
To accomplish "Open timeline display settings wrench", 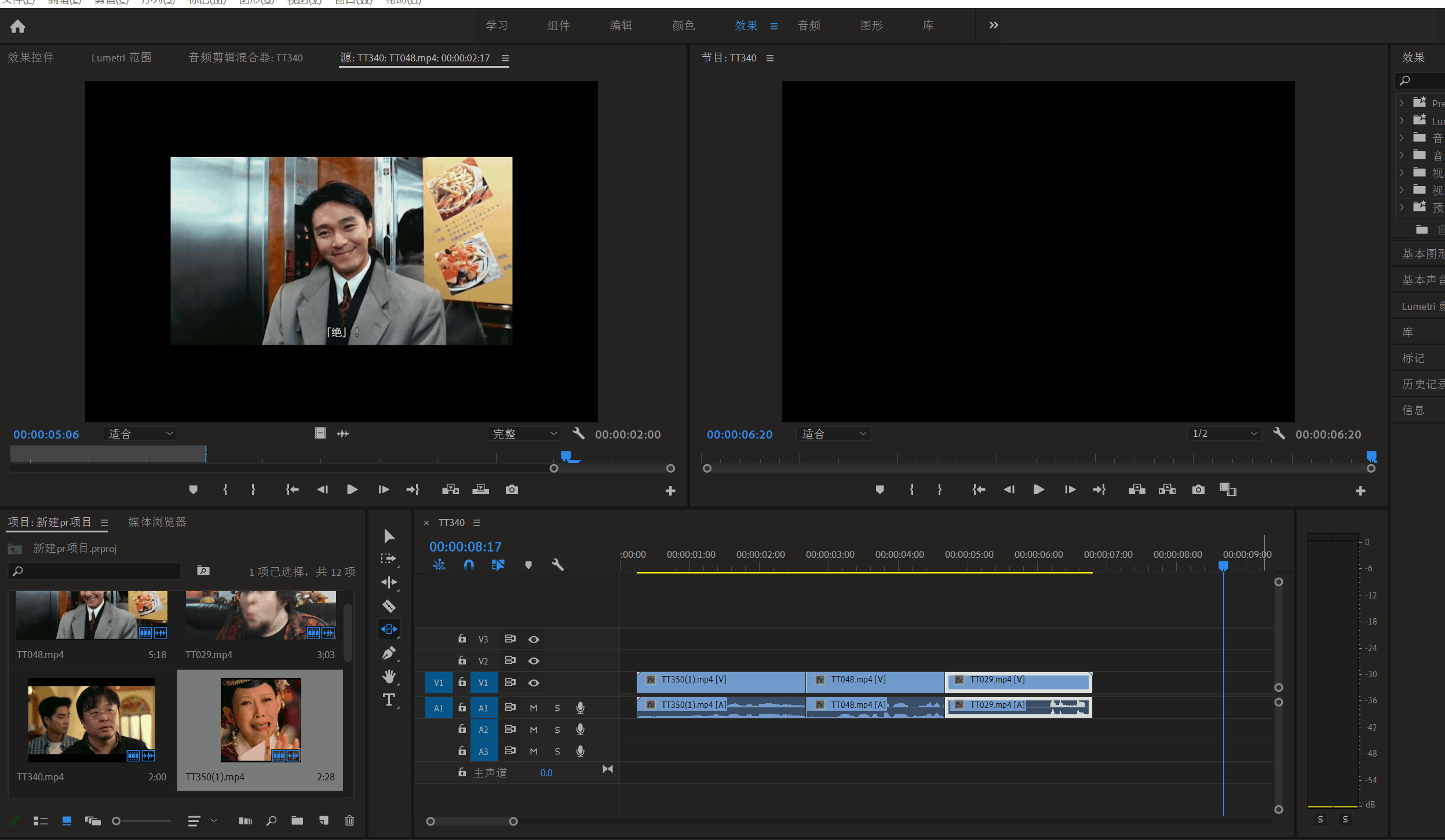I will (x=557, y=565).
